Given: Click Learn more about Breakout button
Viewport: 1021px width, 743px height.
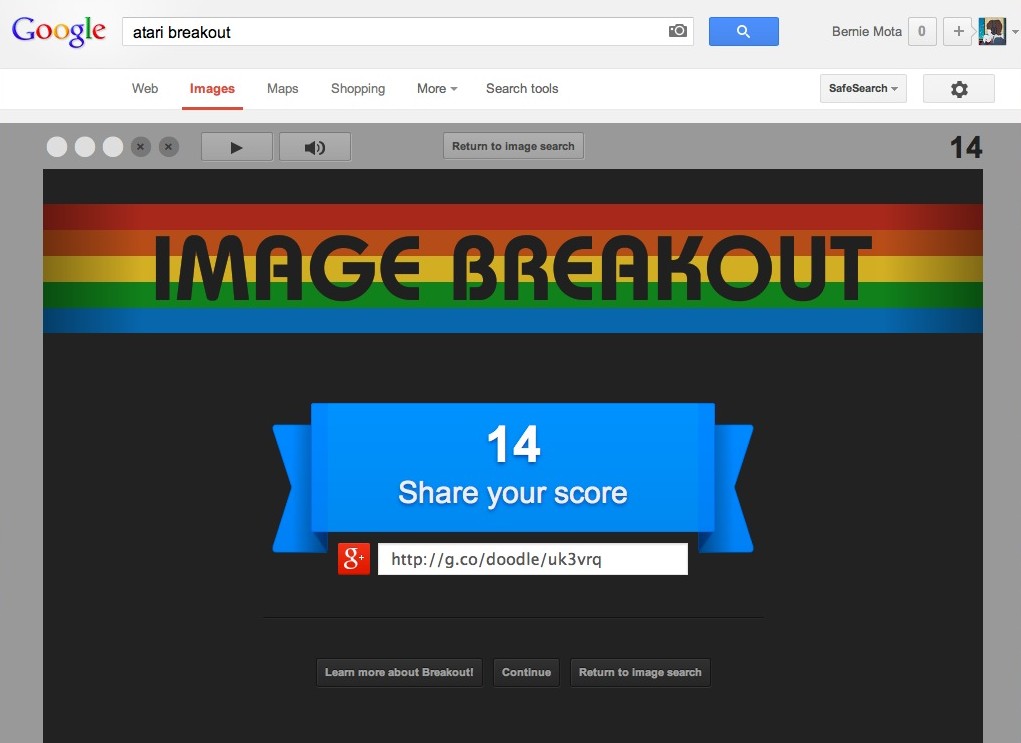Looking at the screenshot, I should click(399, 672).
